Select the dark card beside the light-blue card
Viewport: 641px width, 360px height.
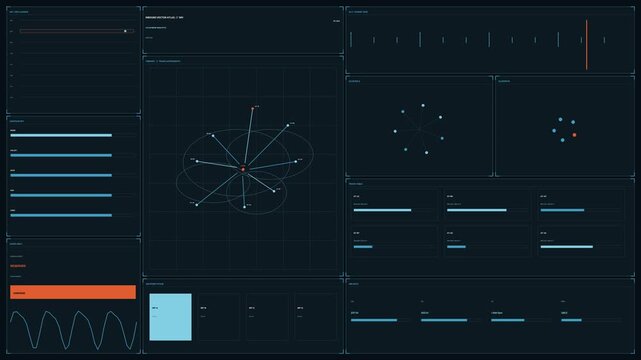point(219,317)
